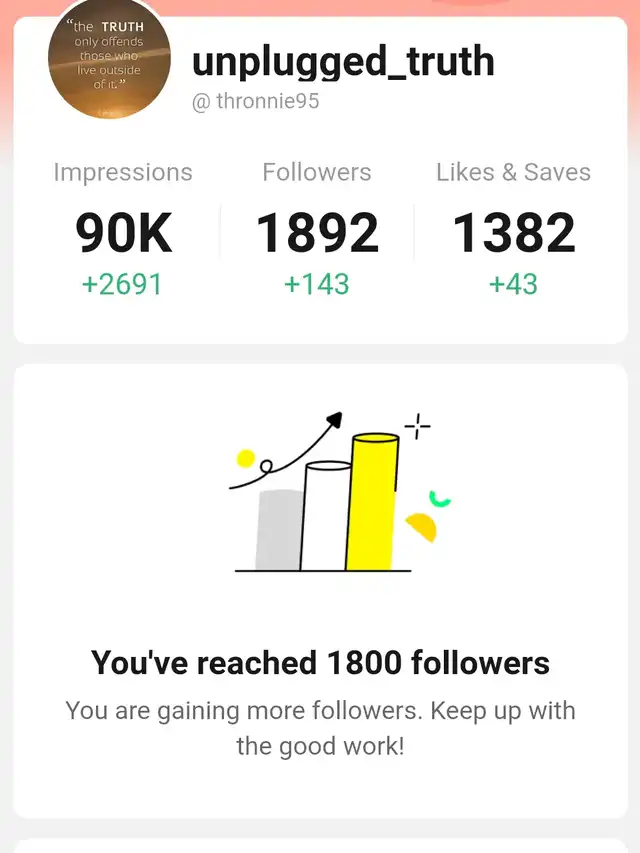Click the +43 likes and saves gain
640x853 pixels.
tap(513, 284)
